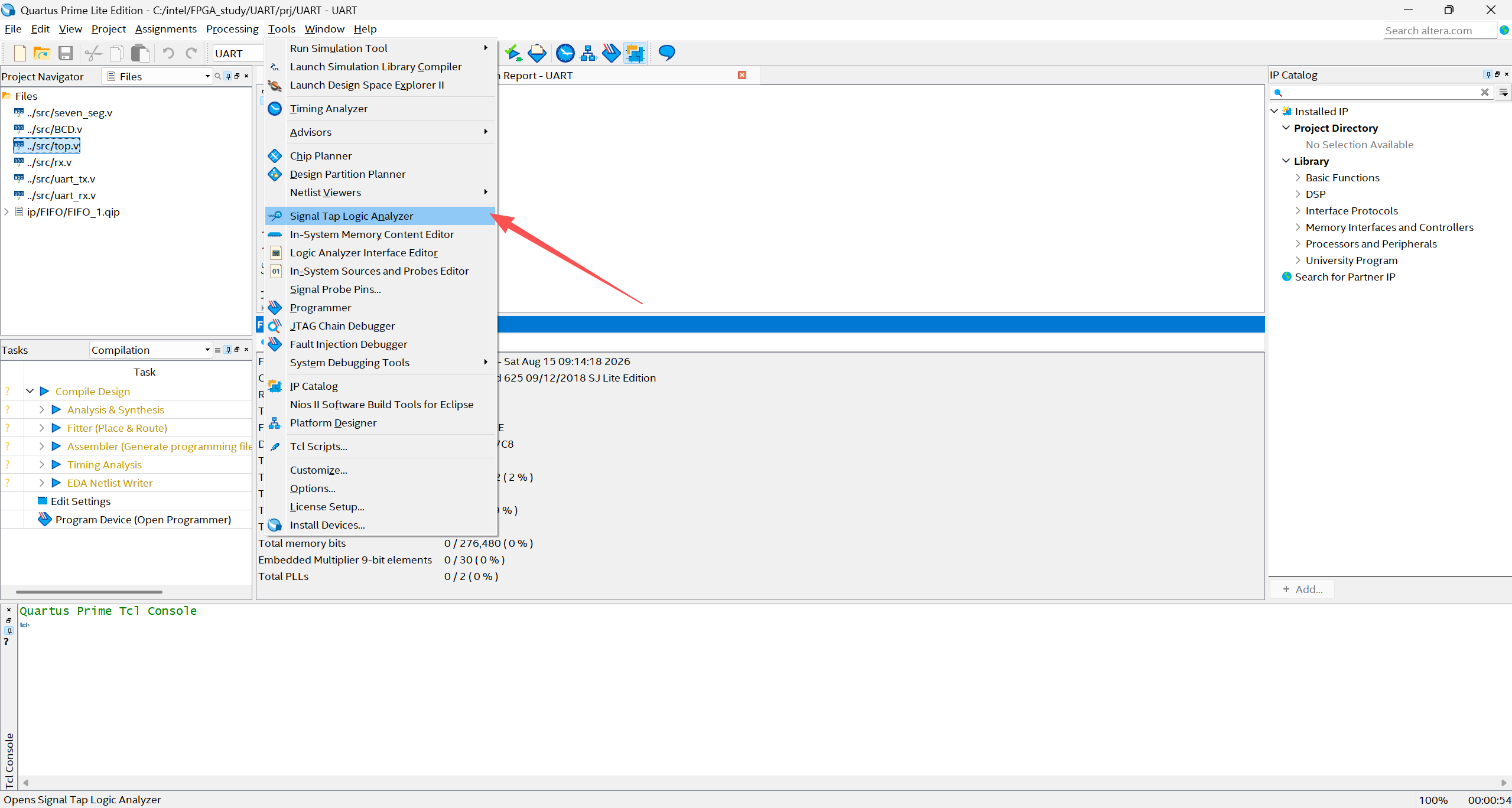Click the Undo arrow icon

[168, 53]
